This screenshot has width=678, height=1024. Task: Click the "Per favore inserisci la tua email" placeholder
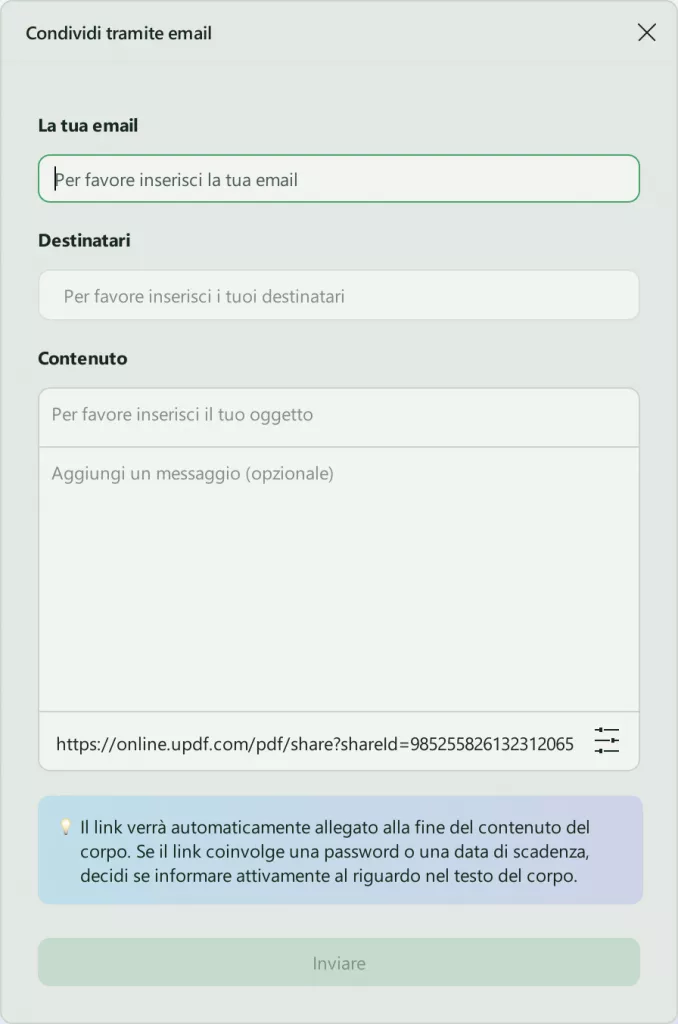click(177, 180)
